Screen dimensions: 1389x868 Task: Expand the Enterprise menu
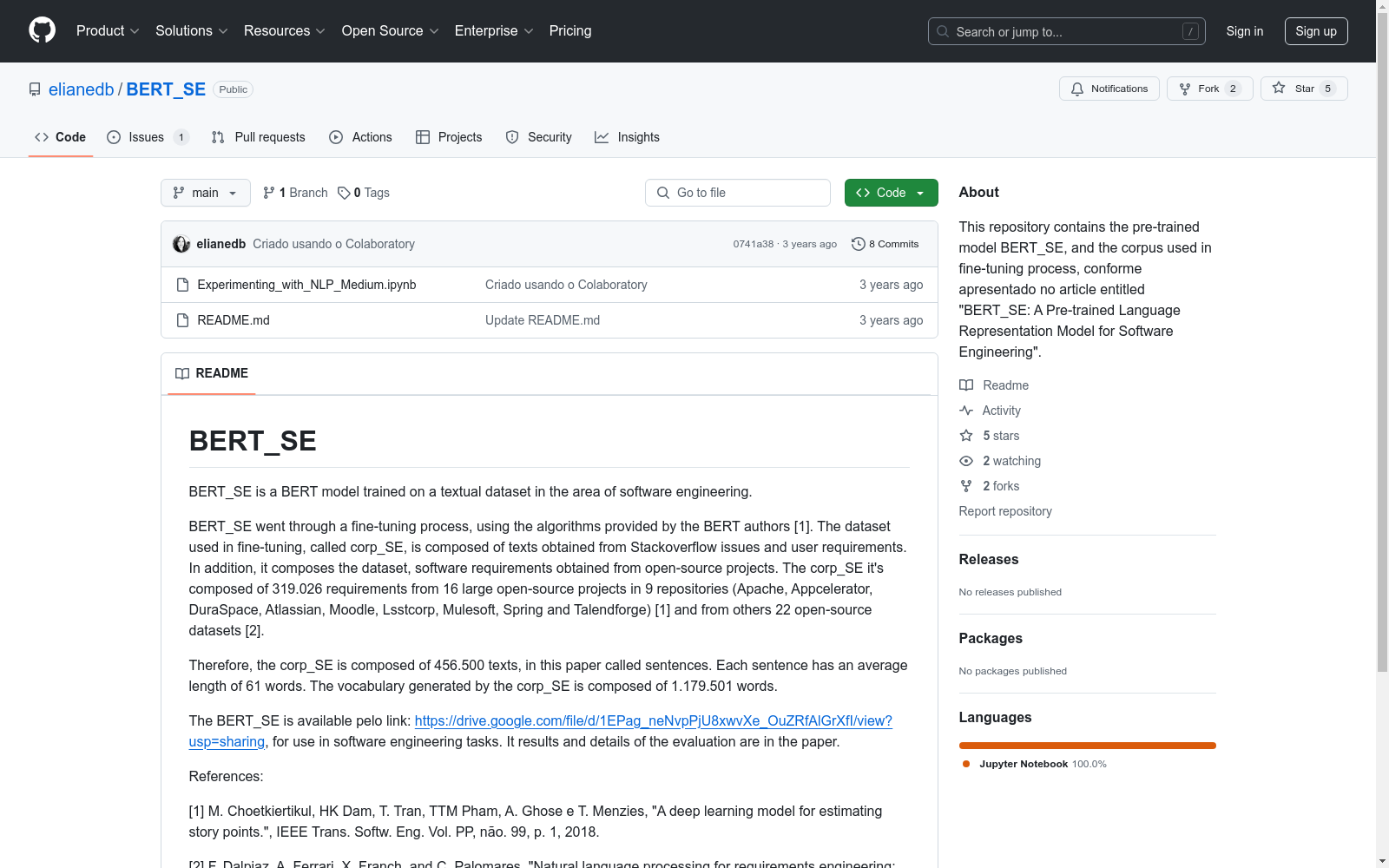[494, 30]
